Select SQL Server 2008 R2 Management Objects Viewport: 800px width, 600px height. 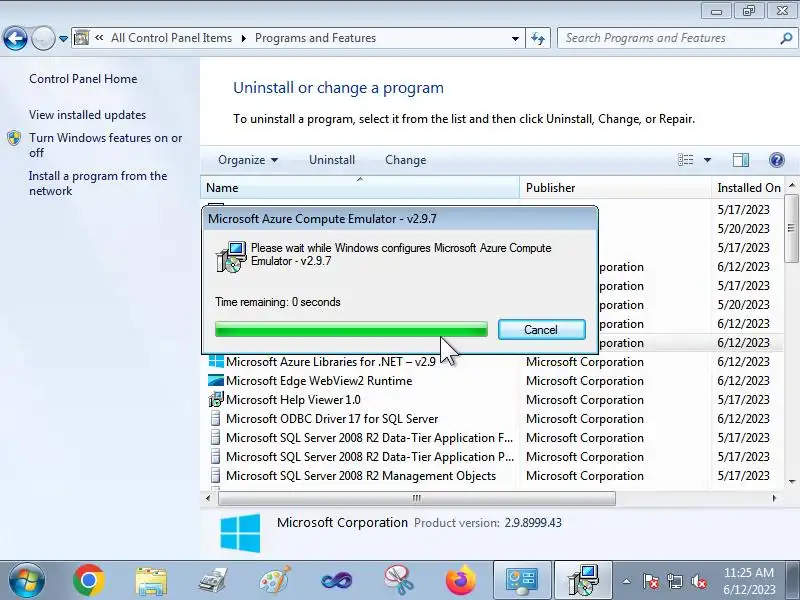361,476
